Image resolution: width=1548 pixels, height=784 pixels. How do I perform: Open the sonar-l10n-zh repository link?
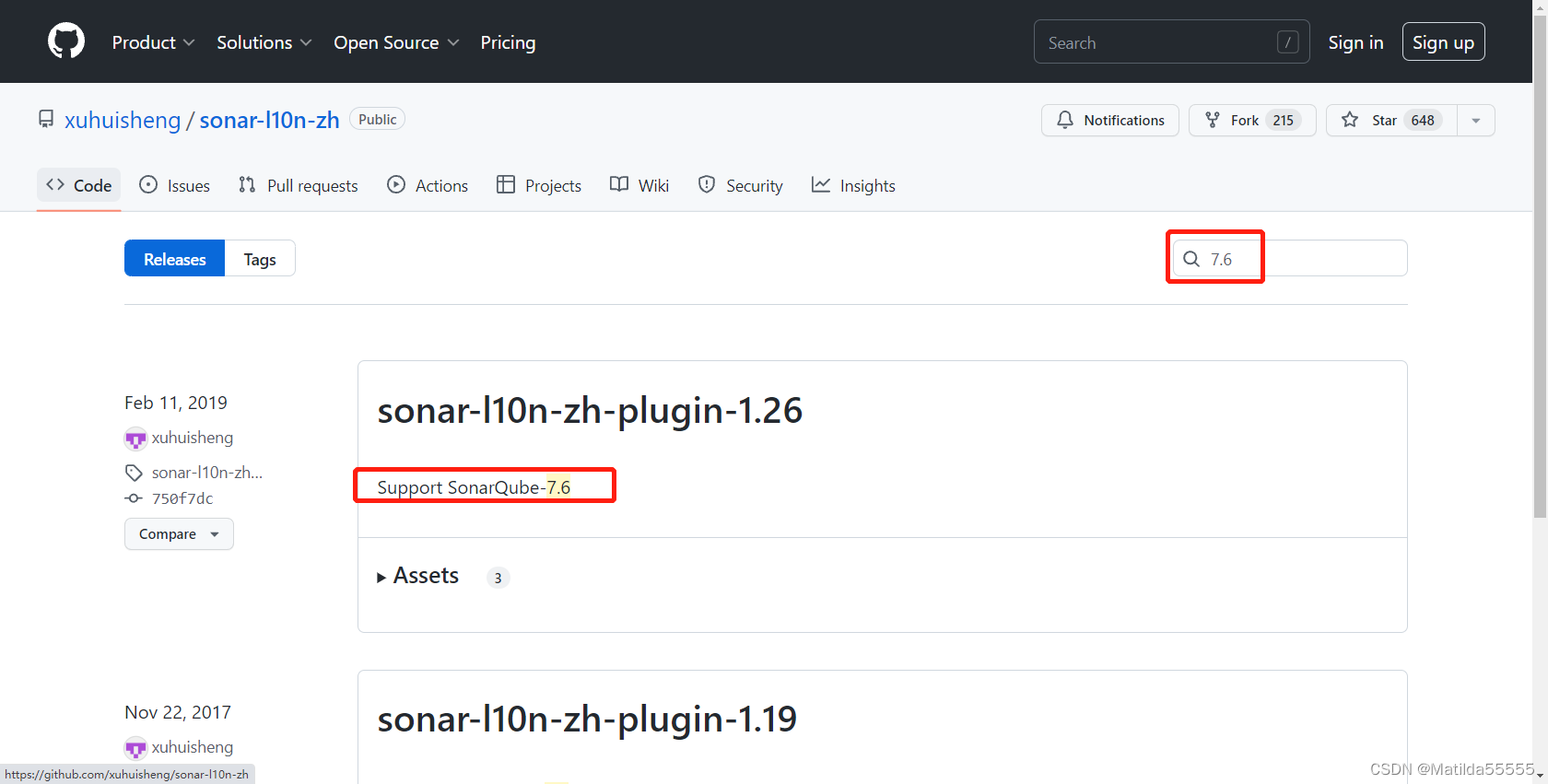(269, 120)
